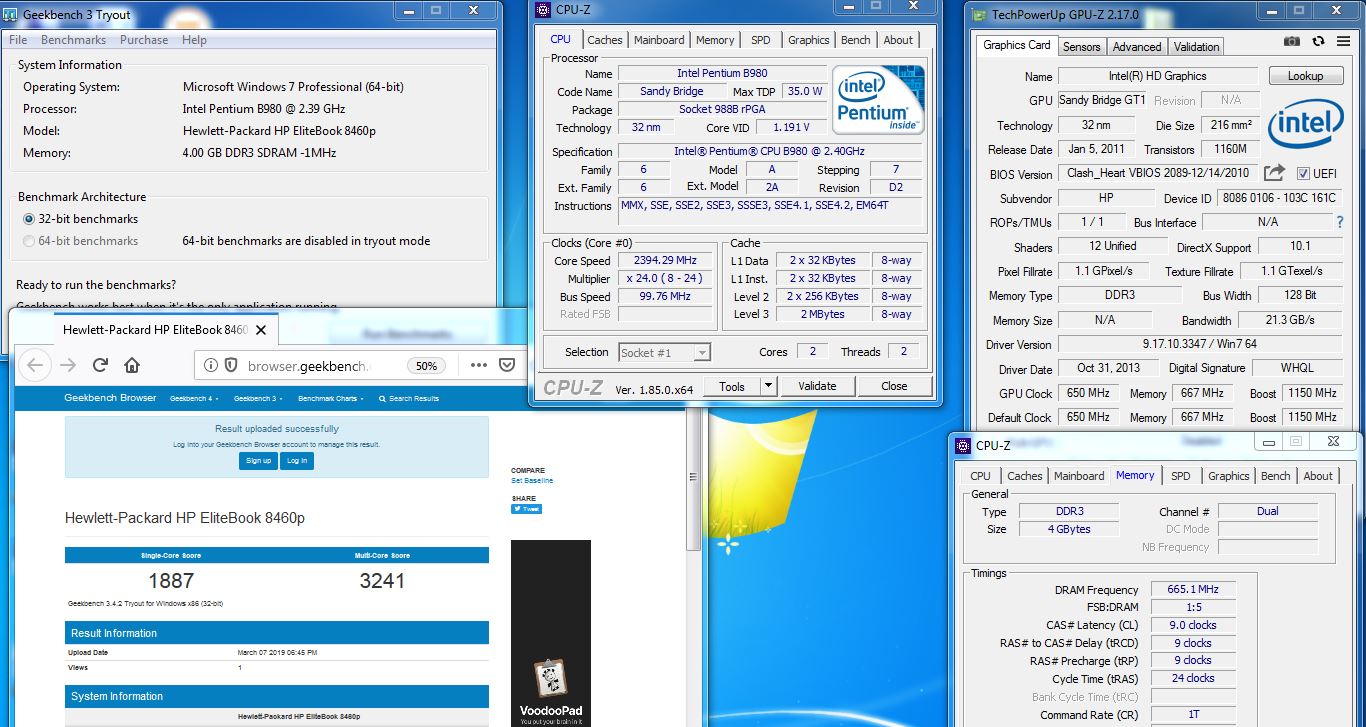
Task: Open the Socket #1 selection dropdown in CPU-Z
Action: click(x=664, y=352)
